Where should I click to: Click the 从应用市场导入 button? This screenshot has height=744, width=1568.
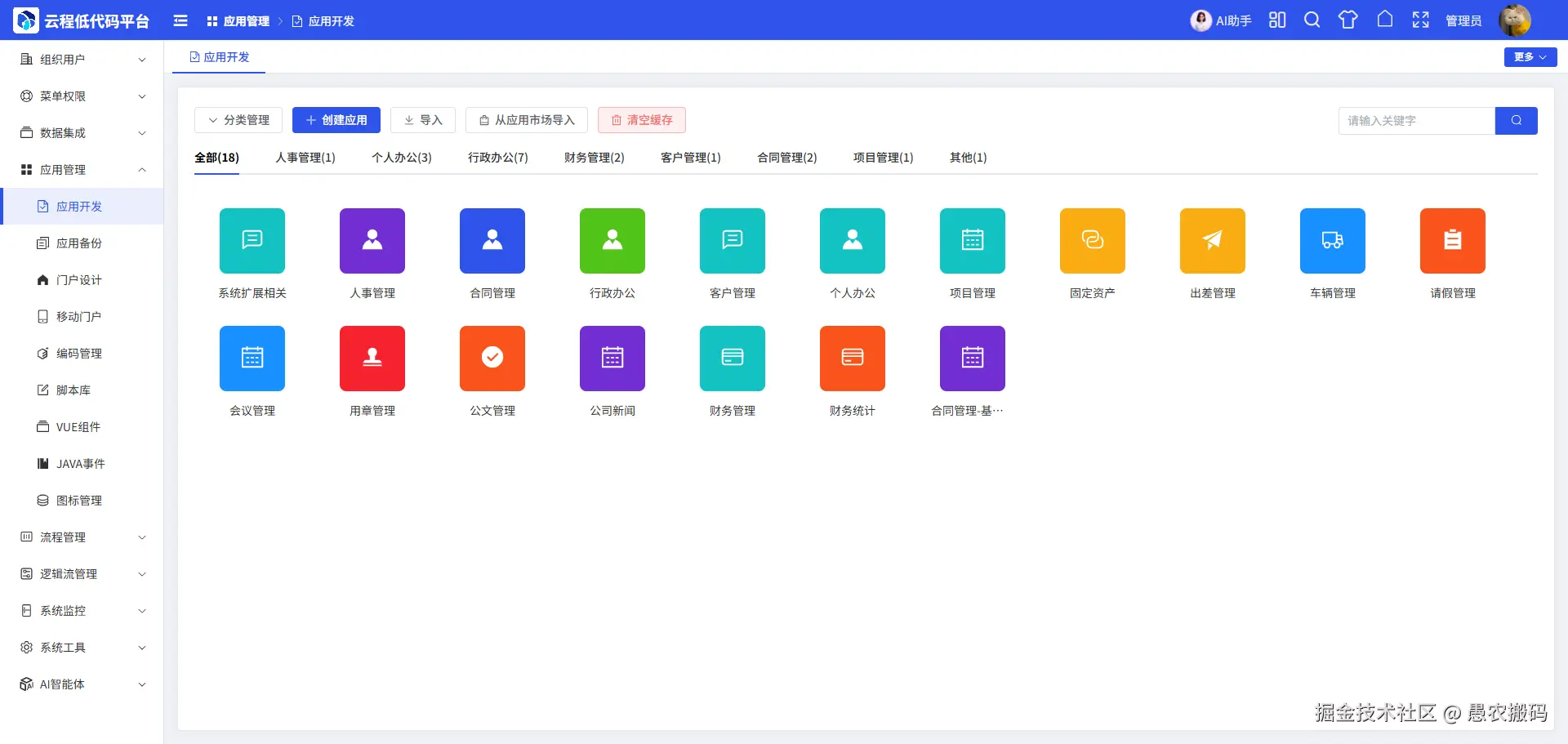527,120
